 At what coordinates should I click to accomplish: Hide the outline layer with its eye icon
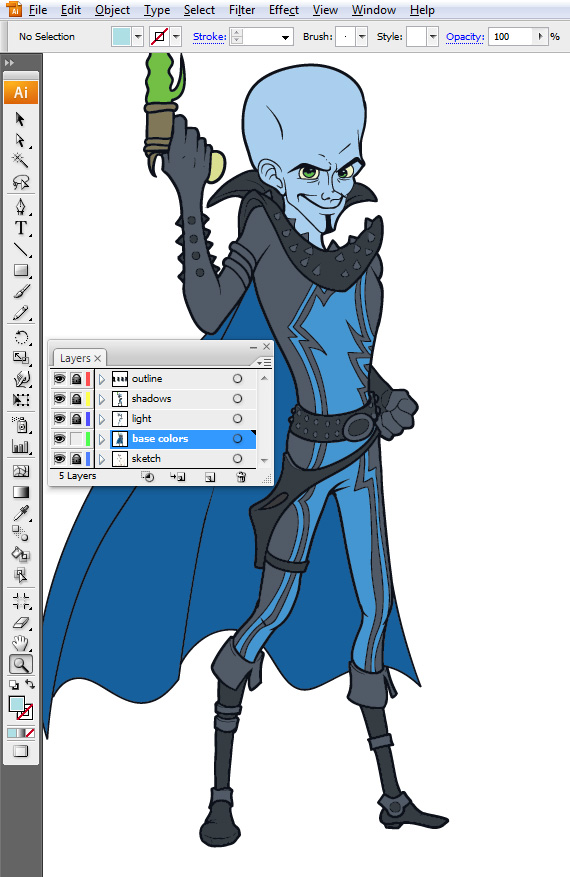click(x=59, y=379)
